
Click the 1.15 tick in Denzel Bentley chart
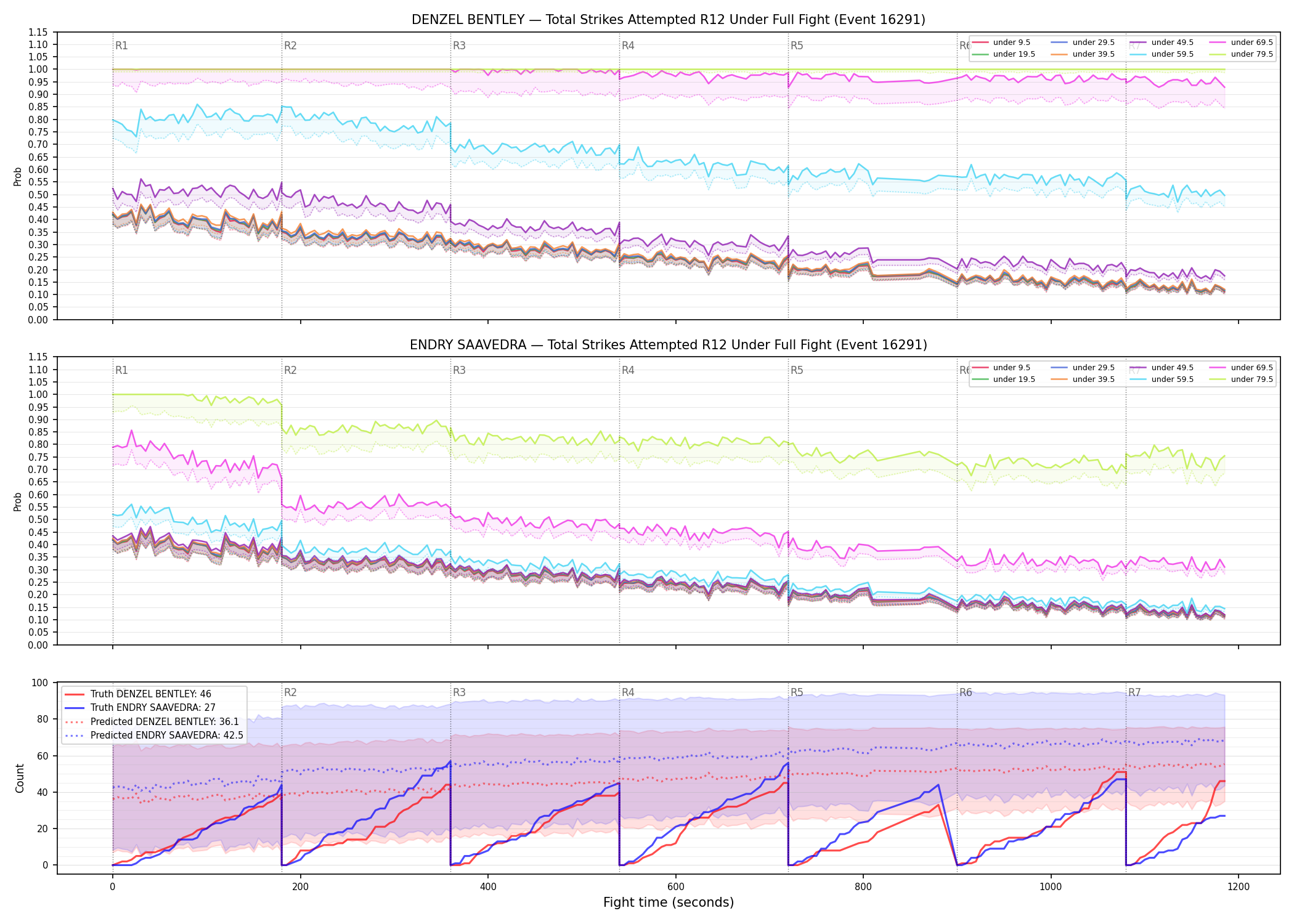(38, 32)
